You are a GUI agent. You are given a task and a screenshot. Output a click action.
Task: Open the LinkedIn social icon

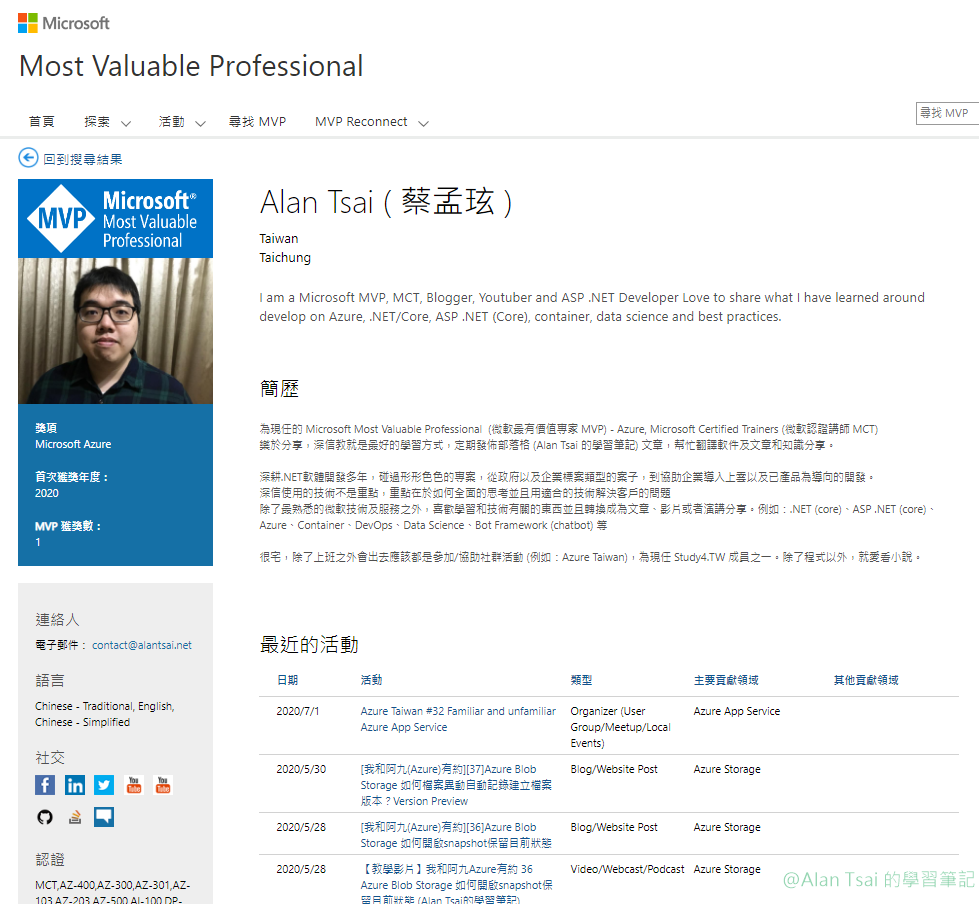click(75, 785)
